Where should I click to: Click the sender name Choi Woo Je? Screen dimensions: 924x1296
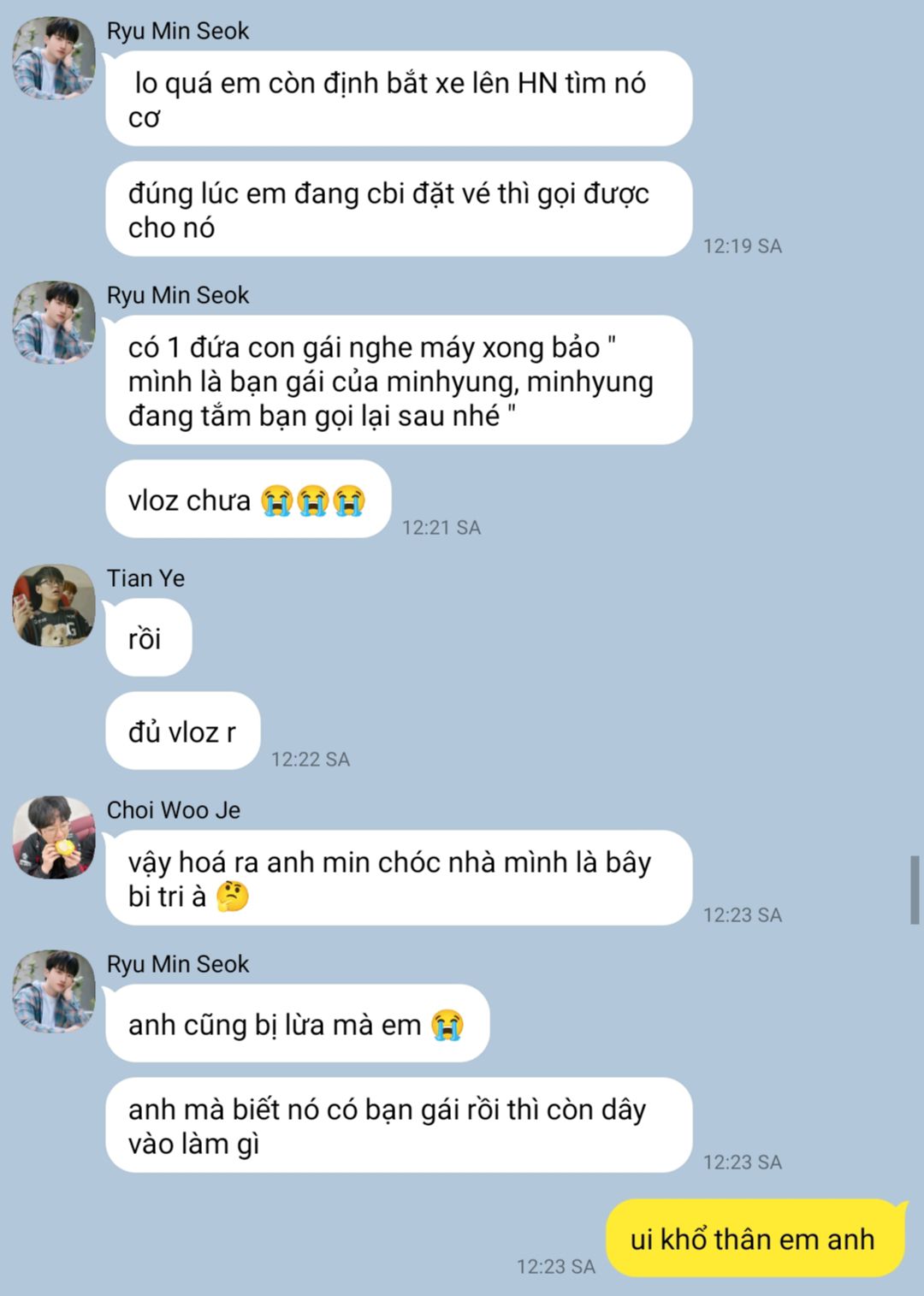tap(173, 810)
